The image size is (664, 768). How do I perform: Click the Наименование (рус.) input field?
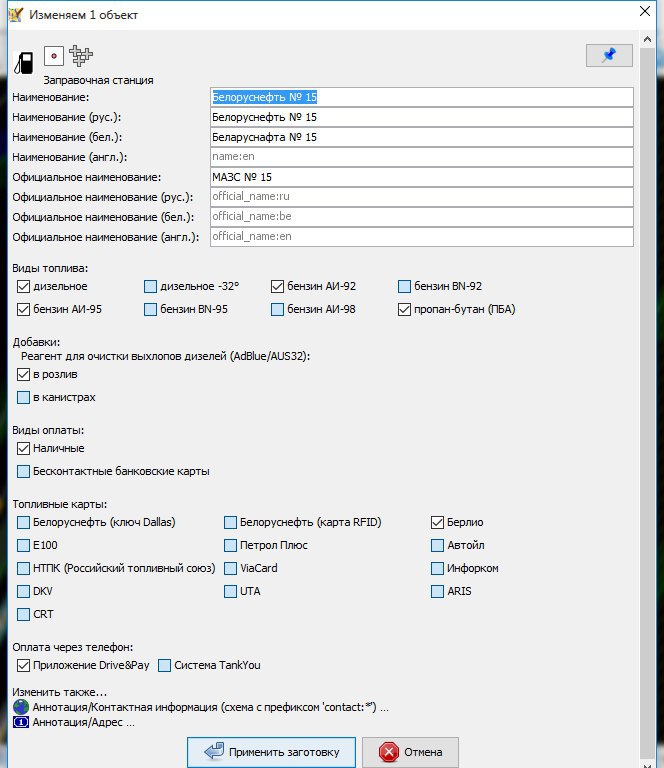point(422,117)
